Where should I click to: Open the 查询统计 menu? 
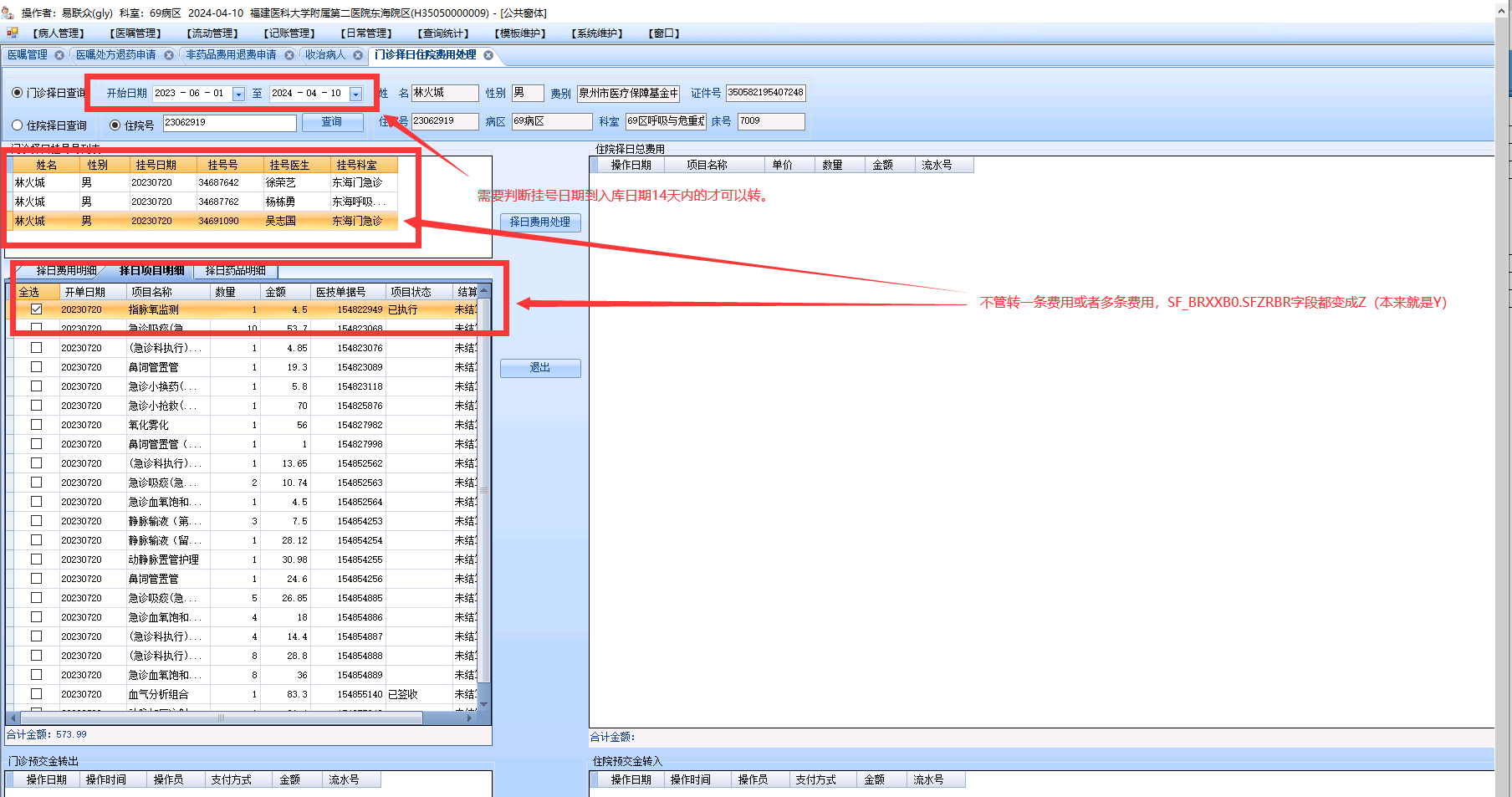pyautogui.click(x=443, y=33)
